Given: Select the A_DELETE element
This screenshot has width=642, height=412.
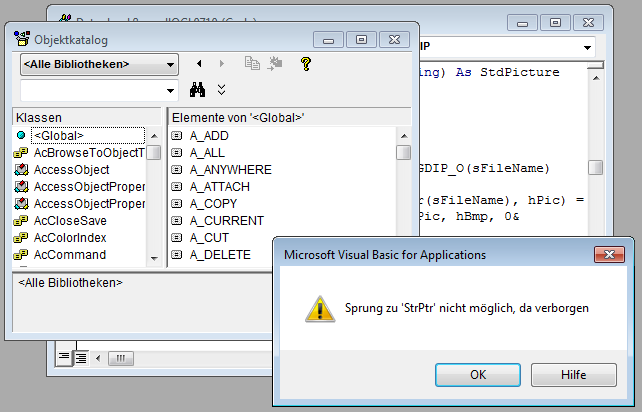Looking at the screenshot, I should click(220, 255).
